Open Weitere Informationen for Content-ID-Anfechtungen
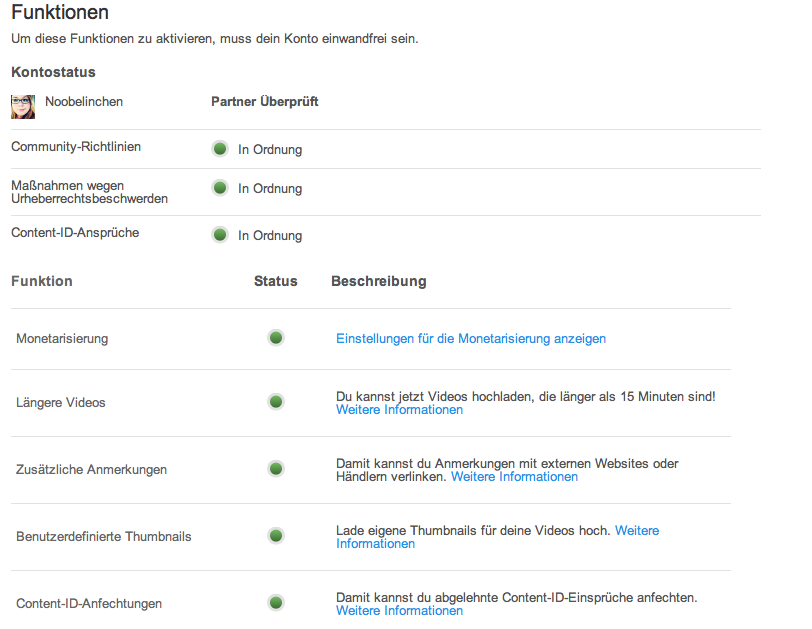Image resolution: width=812 pixels, height=629 pixels. pos(399,611)
